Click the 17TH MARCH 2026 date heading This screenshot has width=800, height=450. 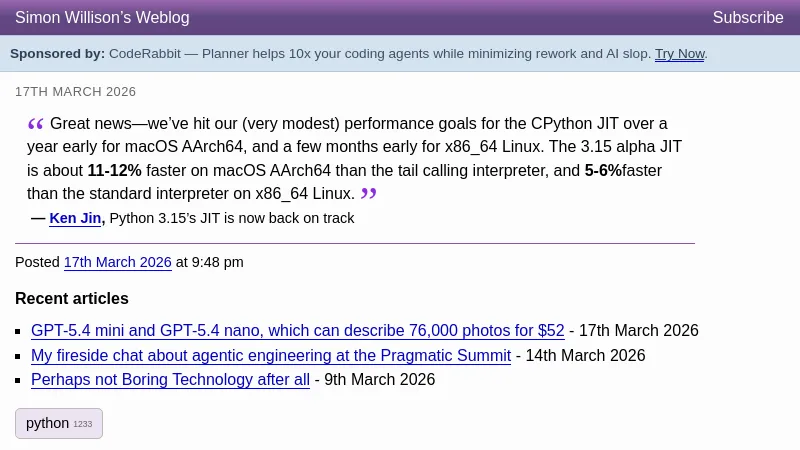[x=75, y=92]
